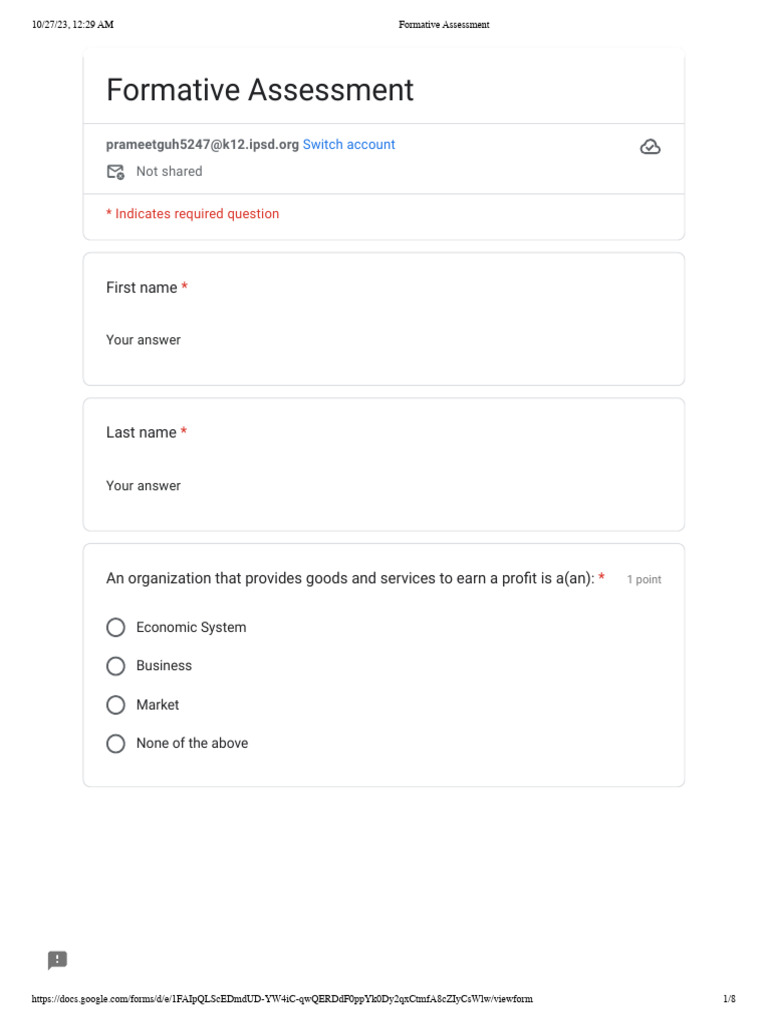Viewport: 768px width, 1024px height.
Task: Select the Economic System radio button
Action: pyautogui.click(x=116, y=628)
